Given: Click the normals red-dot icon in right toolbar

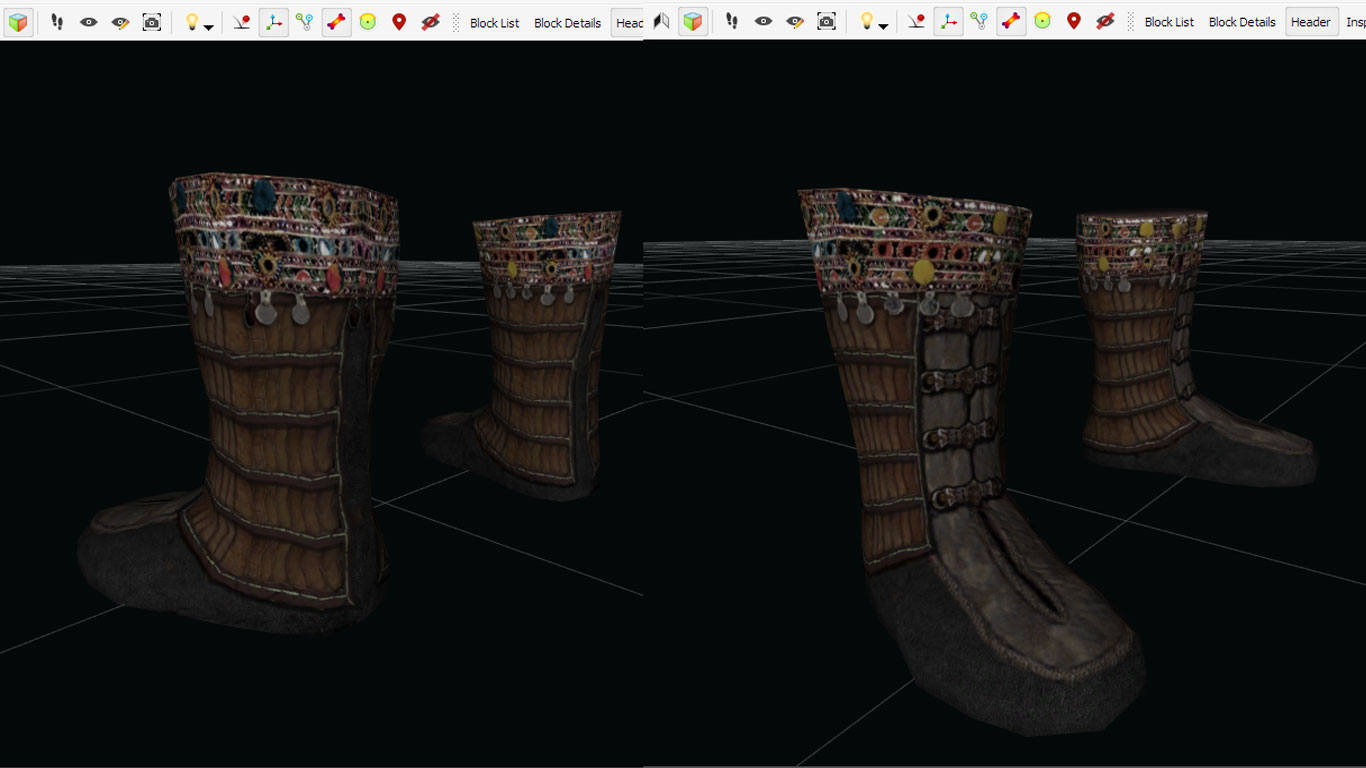Looking at the screenshot, I should 916,21.
